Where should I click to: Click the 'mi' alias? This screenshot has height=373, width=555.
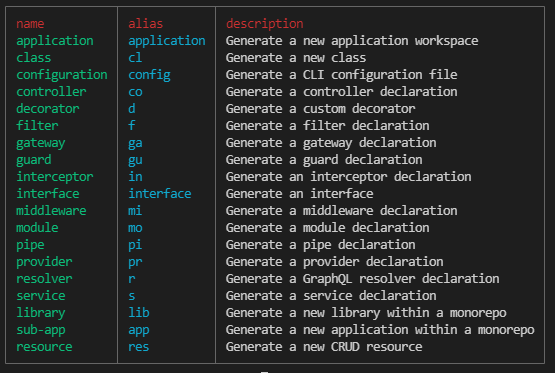click(135, 211)
